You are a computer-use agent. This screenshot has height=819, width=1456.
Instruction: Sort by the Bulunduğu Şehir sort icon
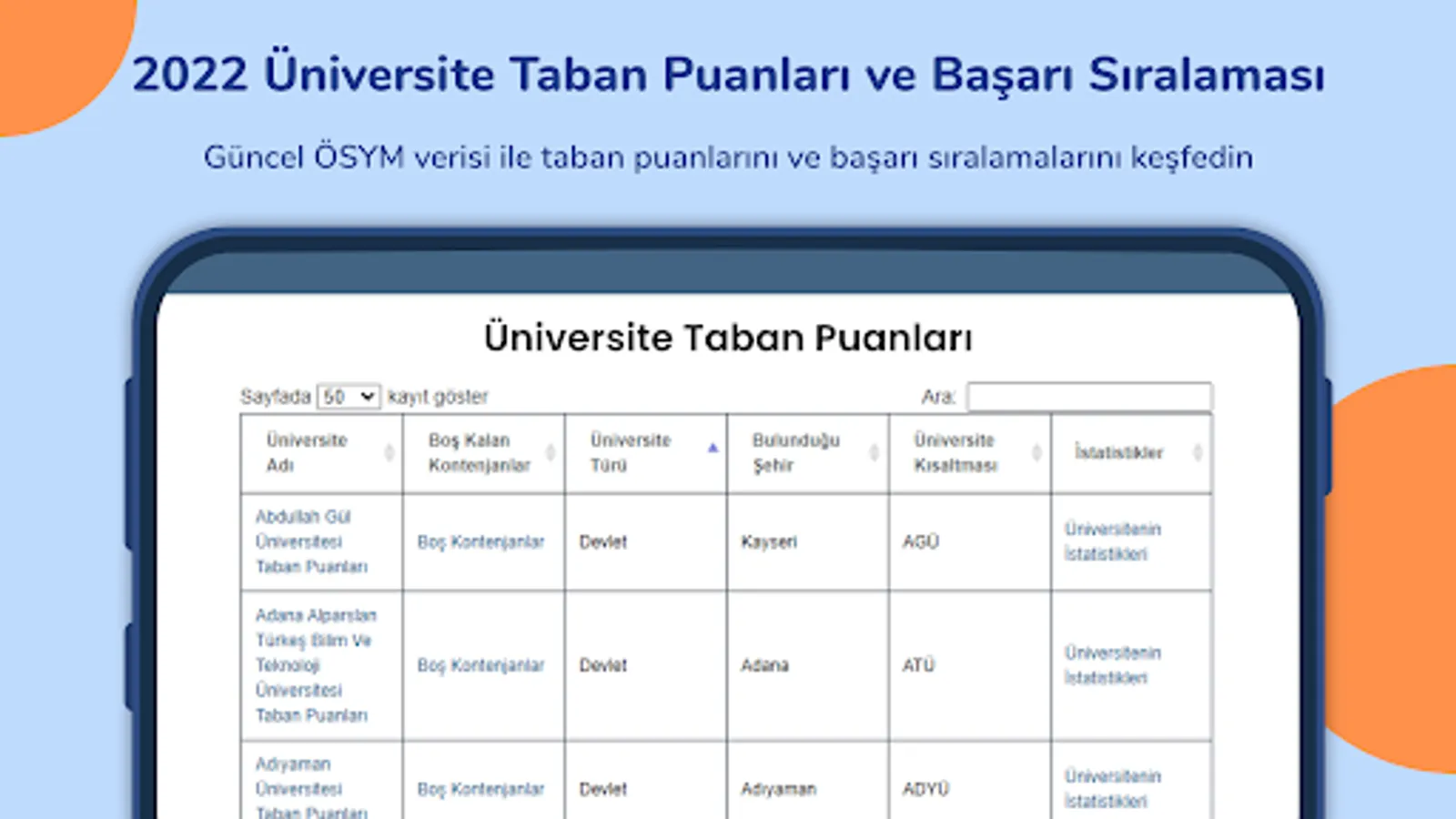click(x=874, y=452)
